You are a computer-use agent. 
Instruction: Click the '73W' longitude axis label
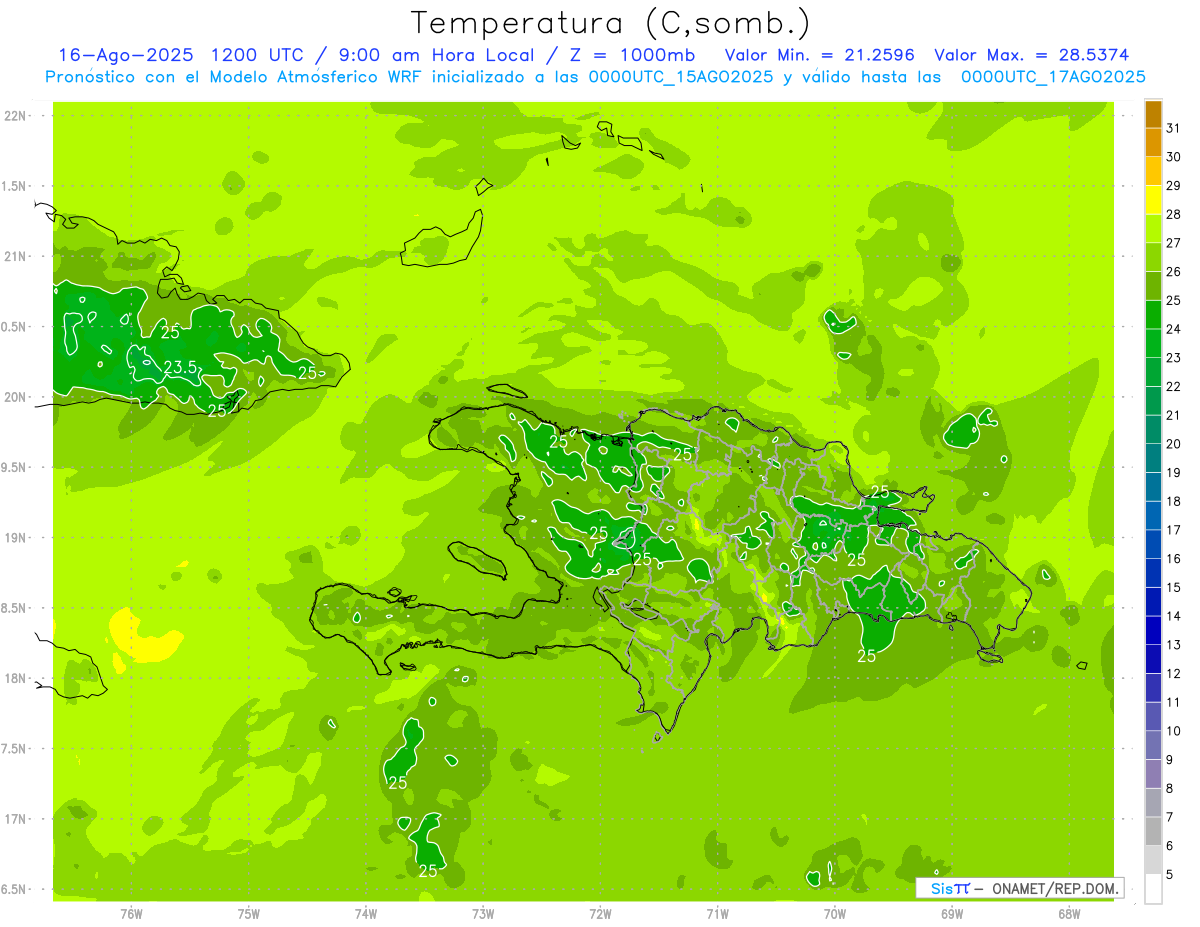[483, 914]
